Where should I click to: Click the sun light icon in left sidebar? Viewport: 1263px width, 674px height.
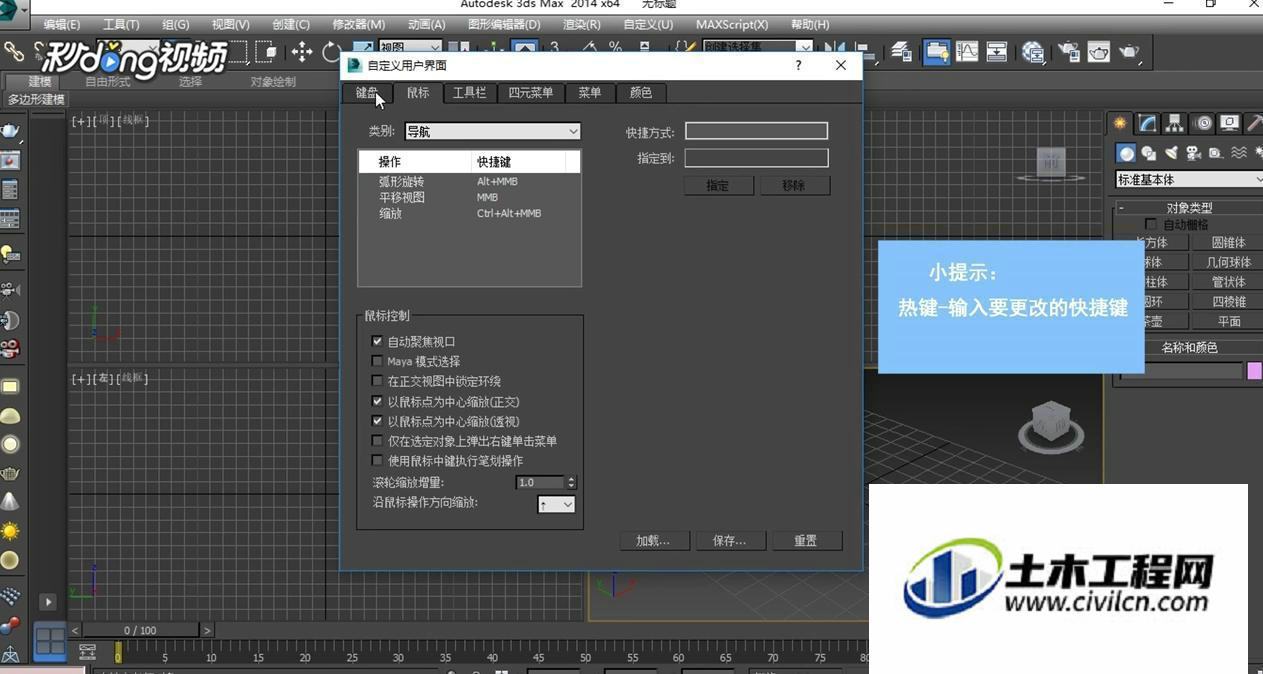10,530
